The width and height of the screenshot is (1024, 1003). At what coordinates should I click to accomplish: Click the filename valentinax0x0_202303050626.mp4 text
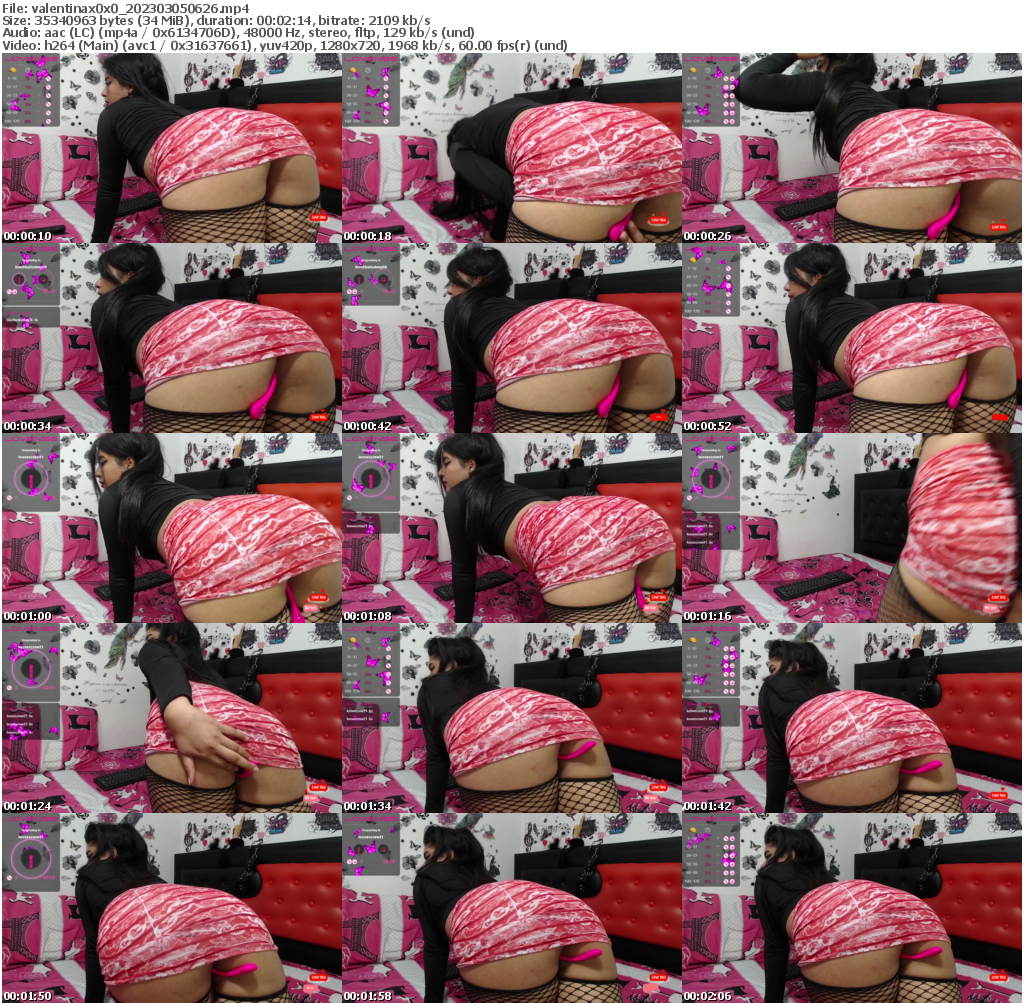(128, 7)
